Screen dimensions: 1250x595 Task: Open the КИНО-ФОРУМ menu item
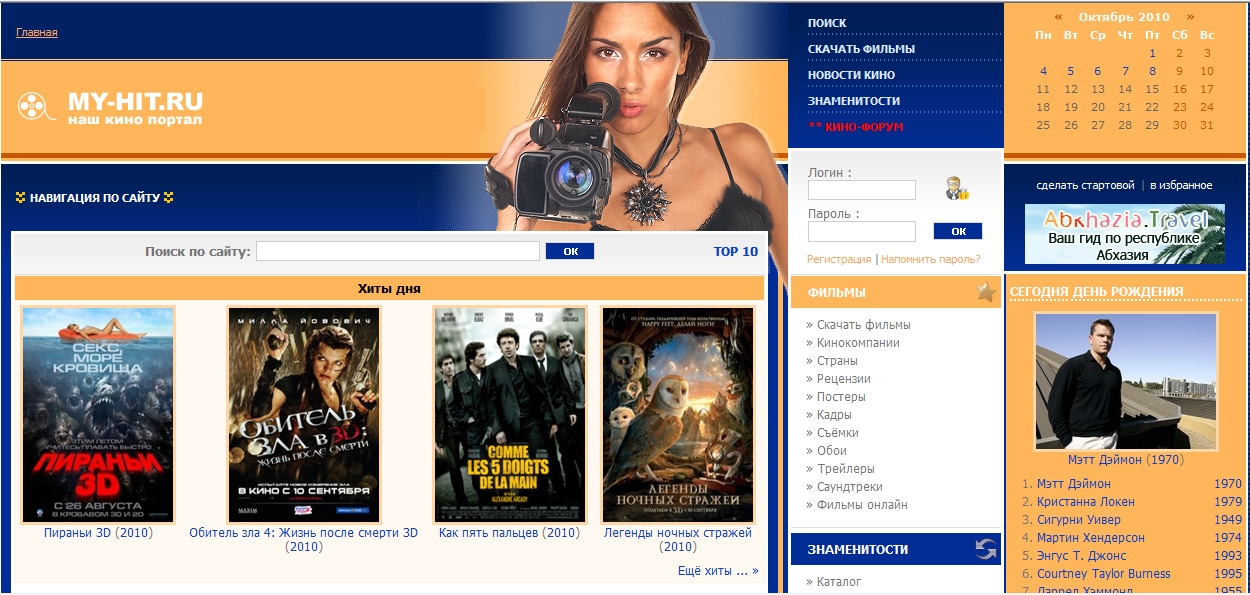tap(855, 127)
